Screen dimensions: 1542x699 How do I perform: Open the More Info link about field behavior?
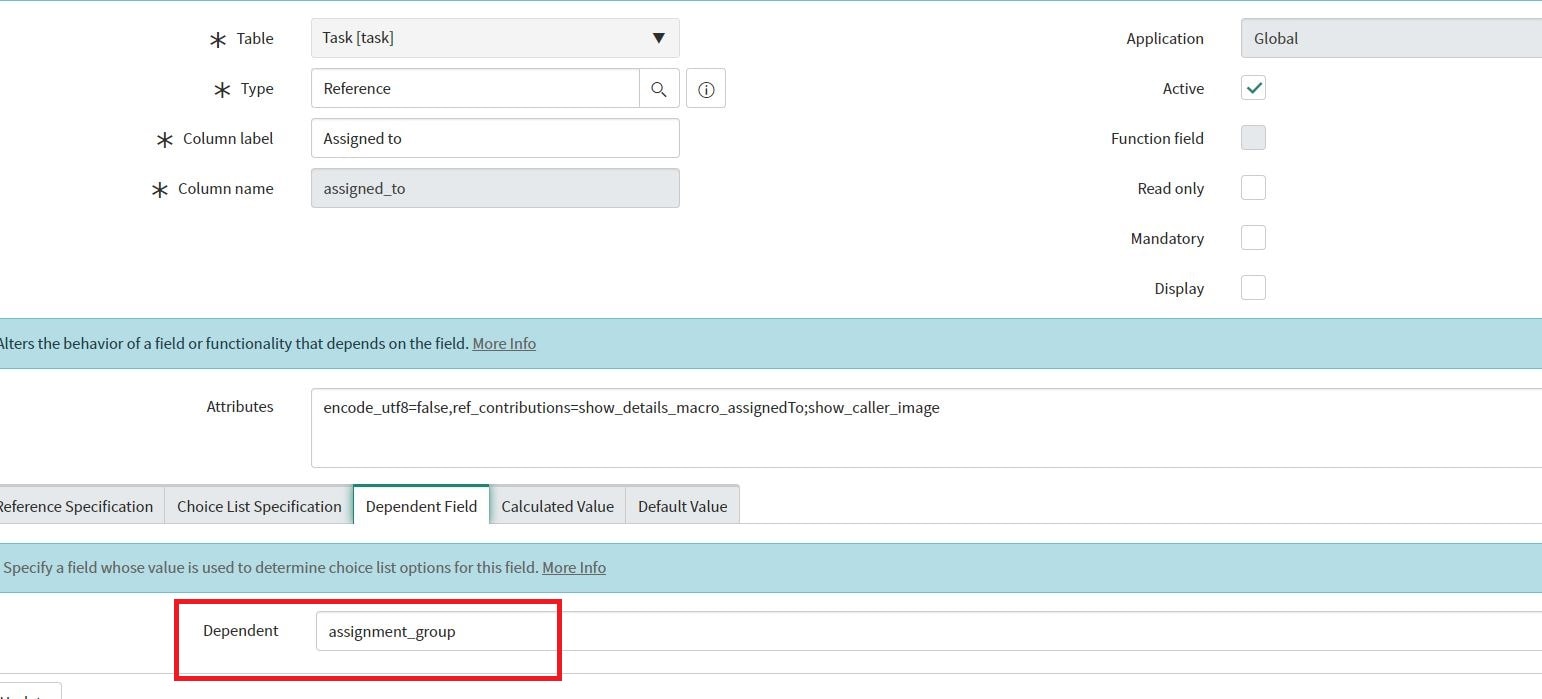(503, 343)
